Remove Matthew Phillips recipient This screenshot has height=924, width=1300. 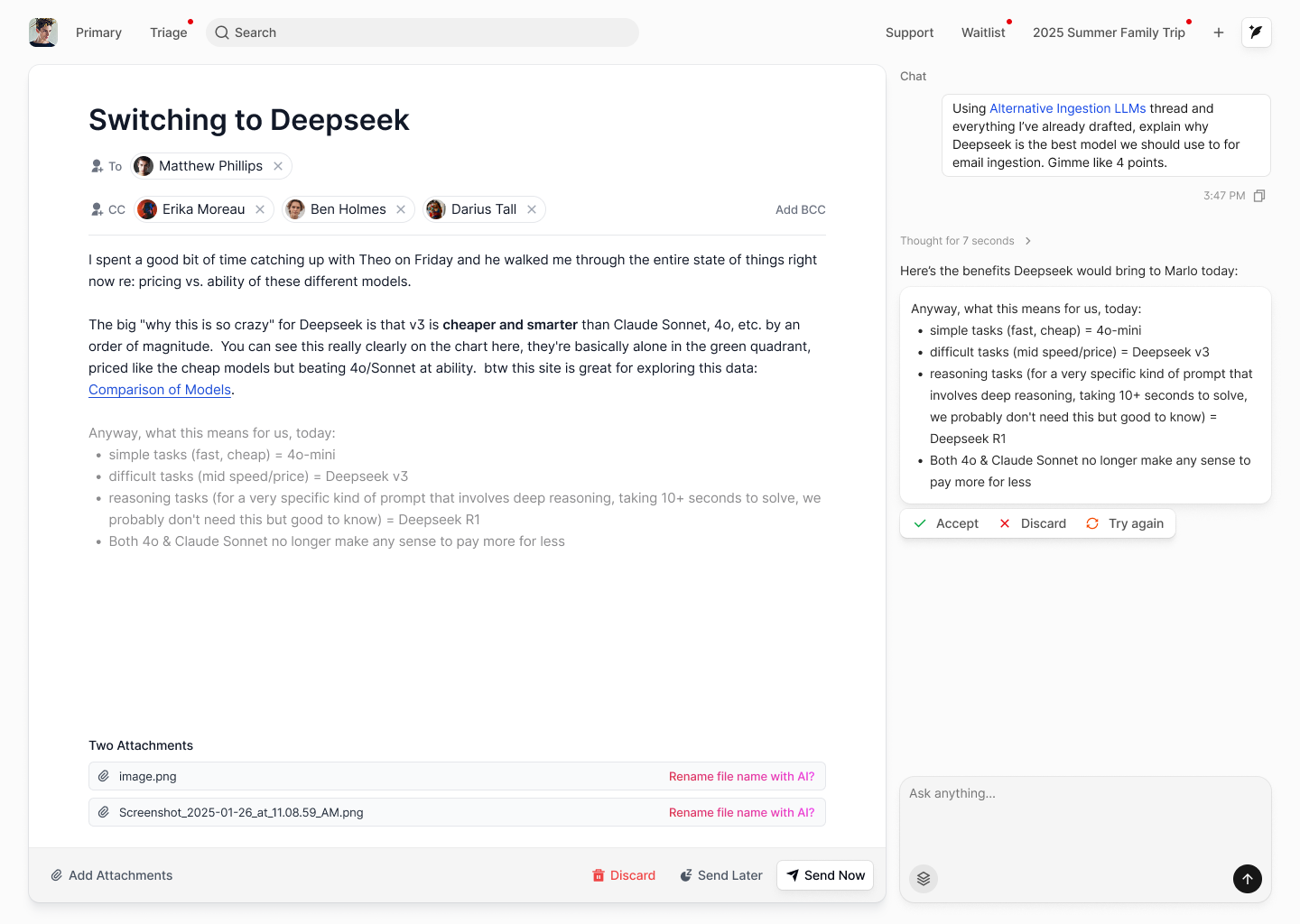(x=278, y=166)
